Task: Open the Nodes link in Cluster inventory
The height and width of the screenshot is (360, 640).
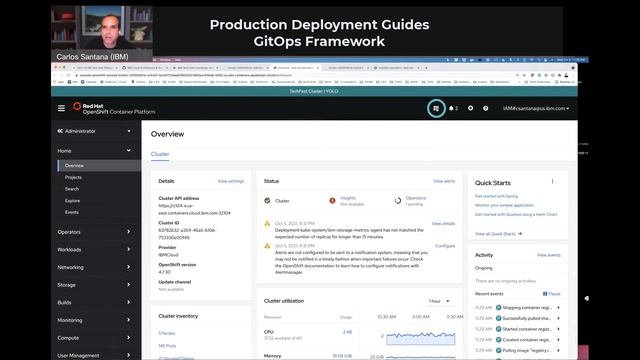Action: 167,333
